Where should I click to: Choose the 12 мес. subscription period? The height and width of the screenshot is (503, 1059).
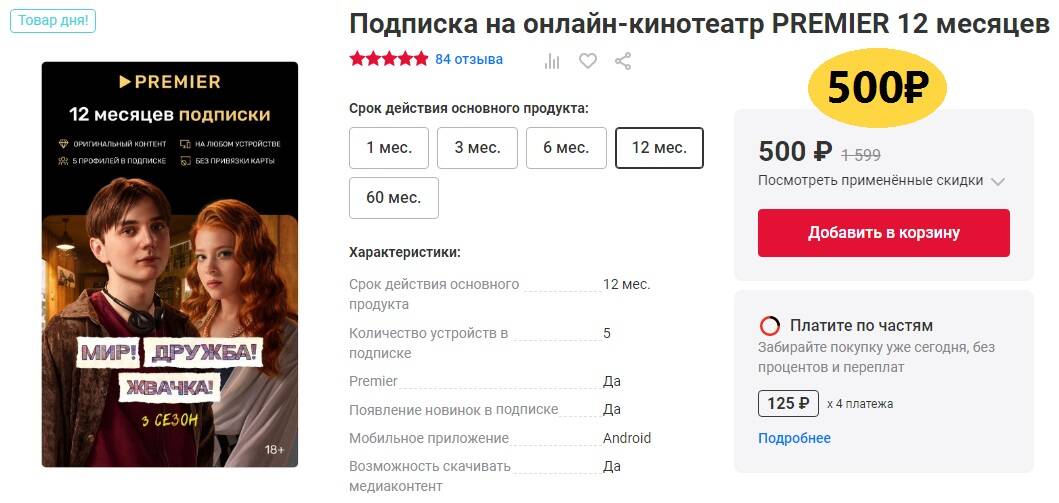click(659, 148)
